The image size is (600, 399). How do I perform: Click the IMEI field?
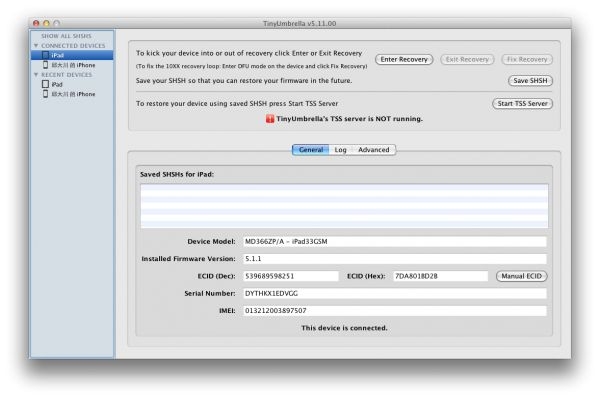(395, 311)
